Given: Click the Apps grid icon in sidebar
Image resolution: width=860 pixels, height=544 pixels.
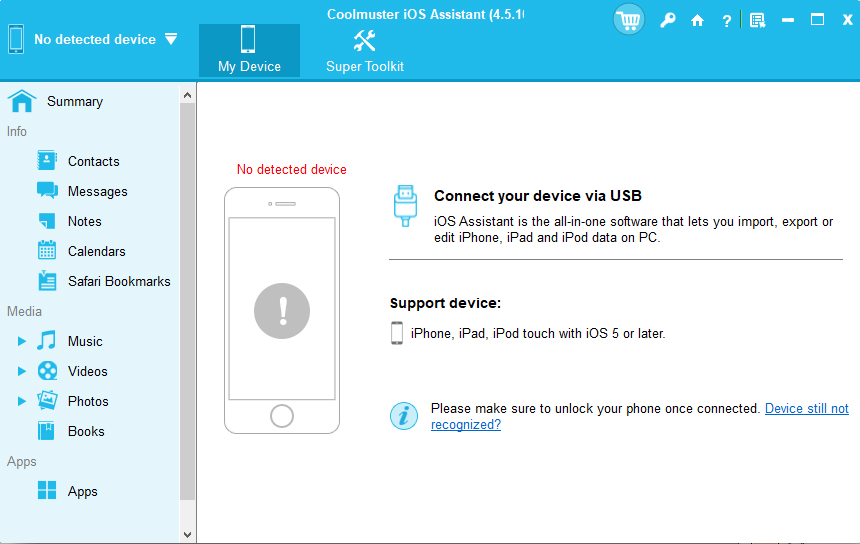Looking at the screenshot, I should [x=47, y=490].
